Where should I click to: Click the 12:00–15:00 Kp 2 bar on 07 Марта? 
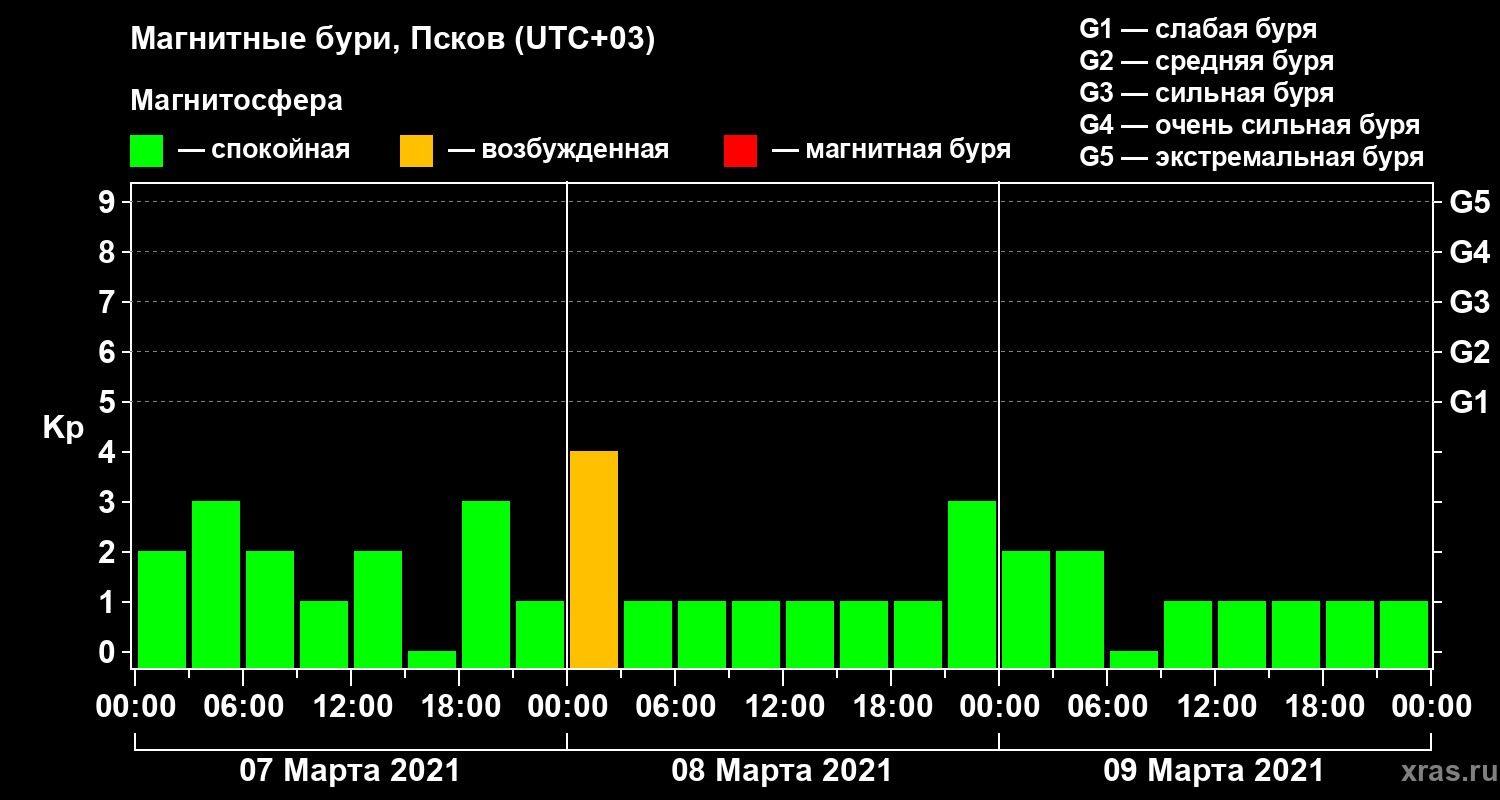[x=378, y=609]
